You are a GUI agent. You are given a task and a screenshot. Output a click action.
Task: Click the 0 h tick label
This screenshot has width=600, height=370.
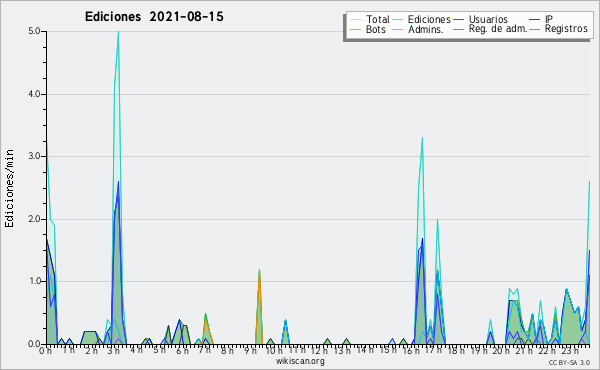click(x=45, y=350)
